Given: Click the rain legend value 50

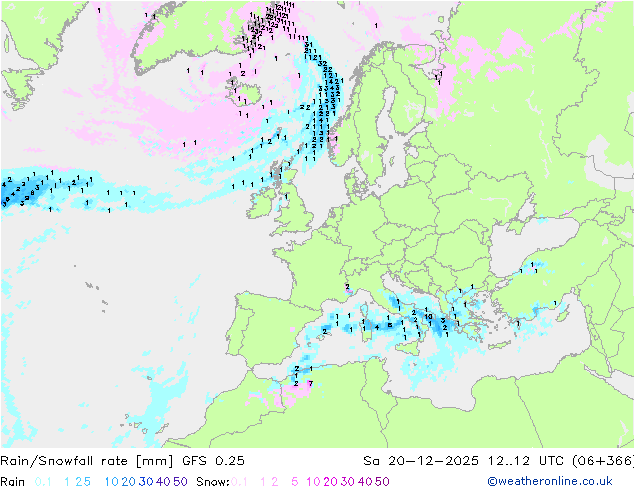Looking at the screenshot, I should pyautogui.click(x=180, y=482).
